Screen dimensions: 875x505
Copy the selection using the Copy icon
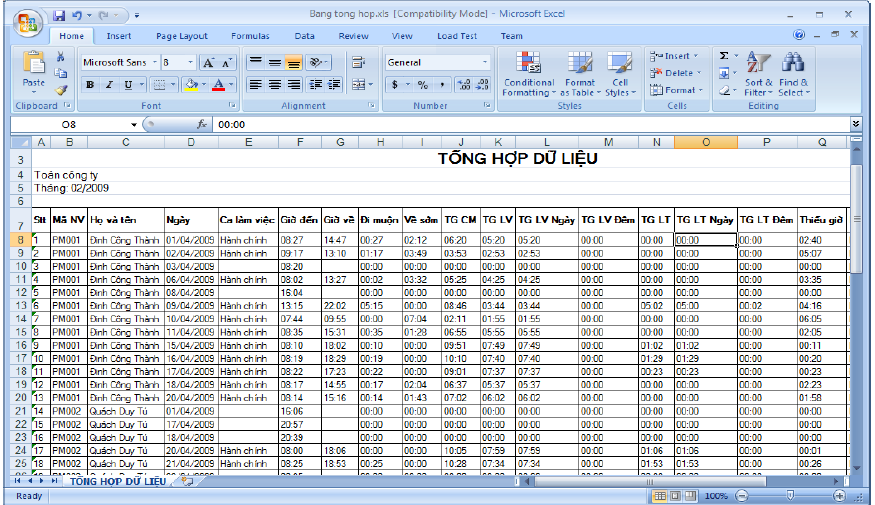pyautogui.click(x=61, y=73)
